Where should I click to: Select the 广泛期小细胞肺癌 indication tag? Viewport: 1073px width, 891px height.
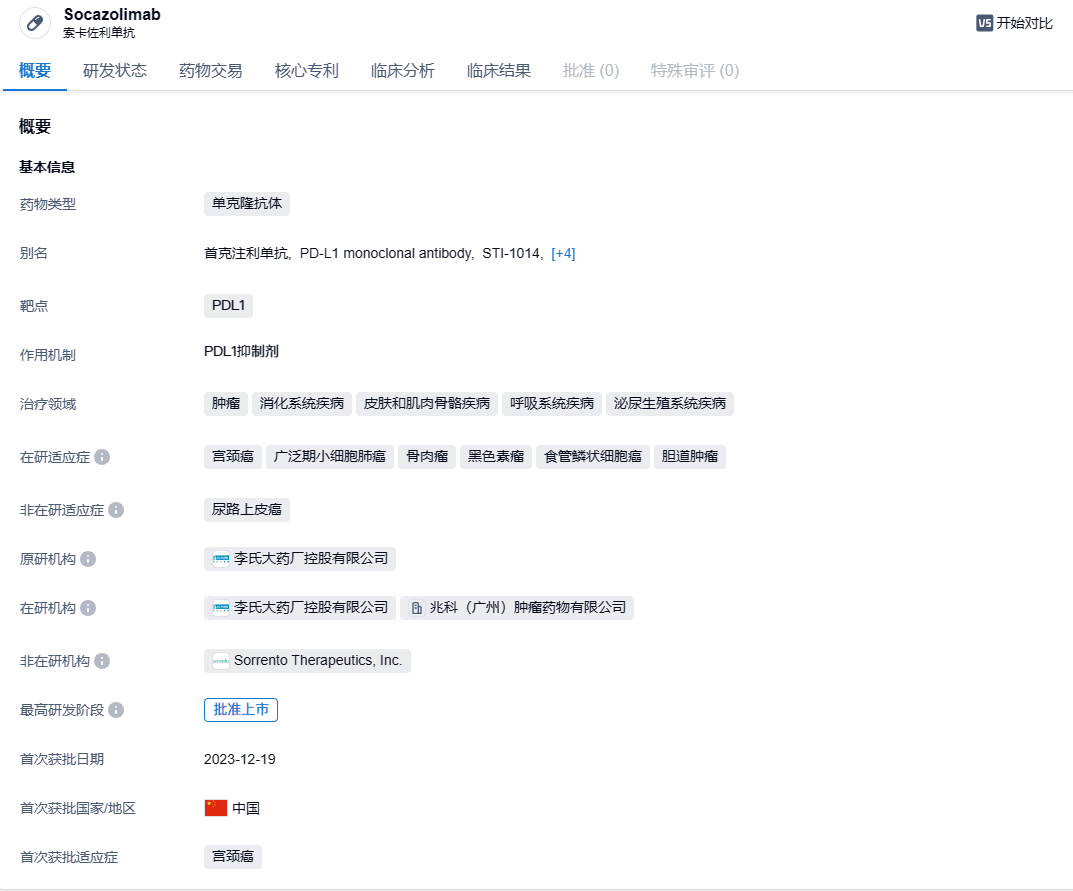coord(329,457)
